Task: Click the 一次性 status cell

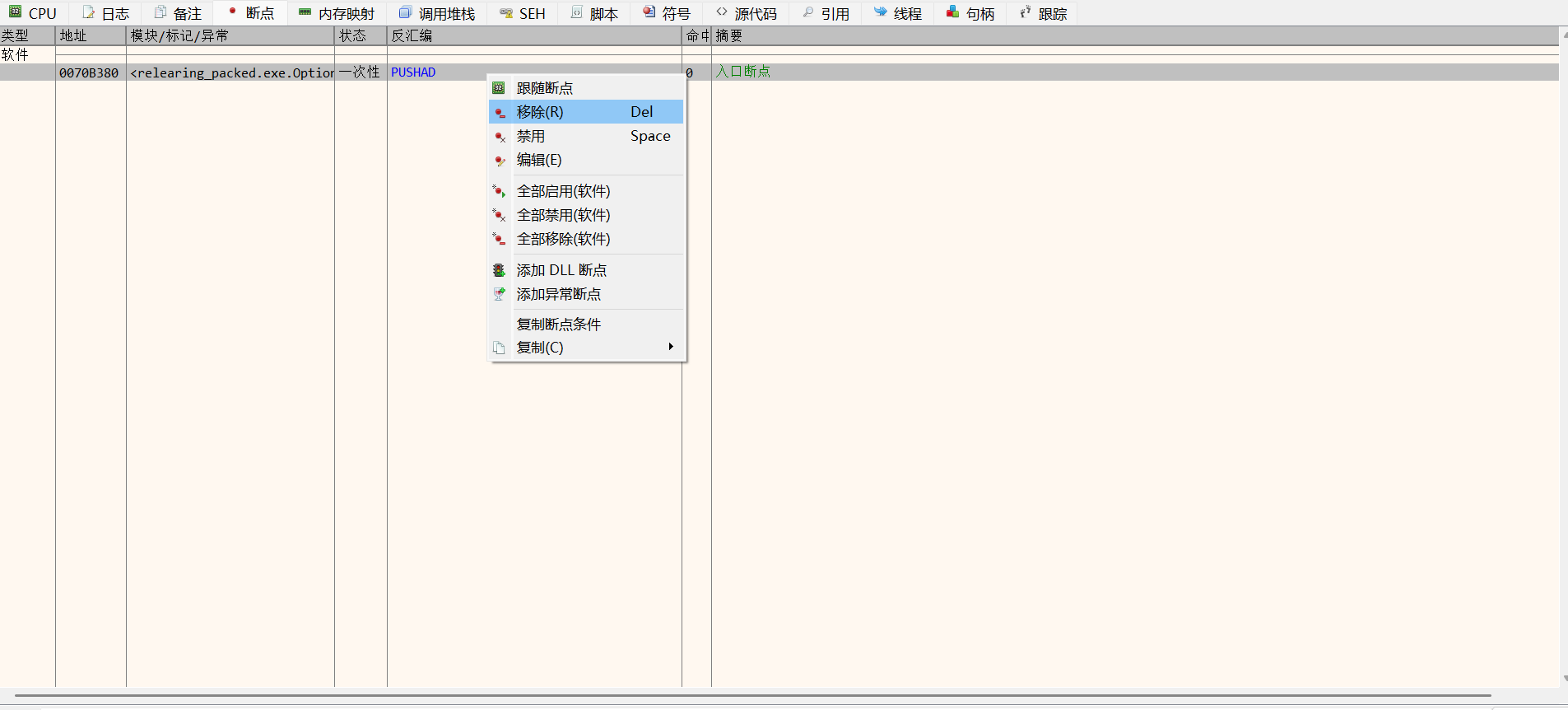Action: (x=360, y=72)
